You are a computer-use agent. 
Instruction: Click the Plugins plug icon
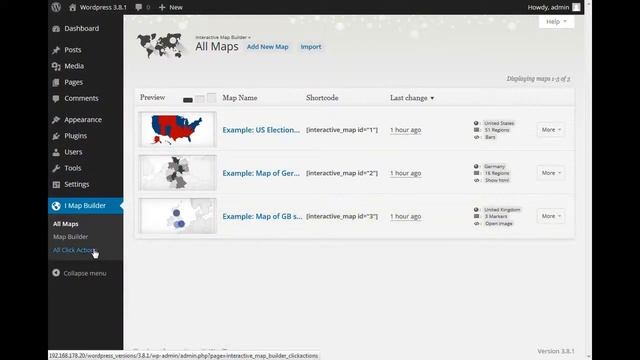click(56, 136)
